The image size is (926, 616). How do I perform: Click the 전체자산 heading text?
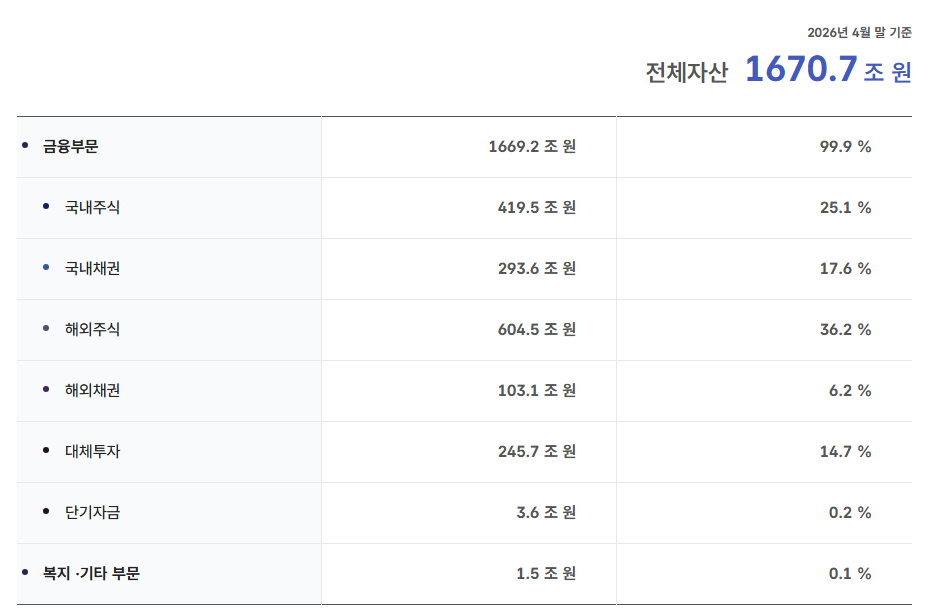click(686, 73)
